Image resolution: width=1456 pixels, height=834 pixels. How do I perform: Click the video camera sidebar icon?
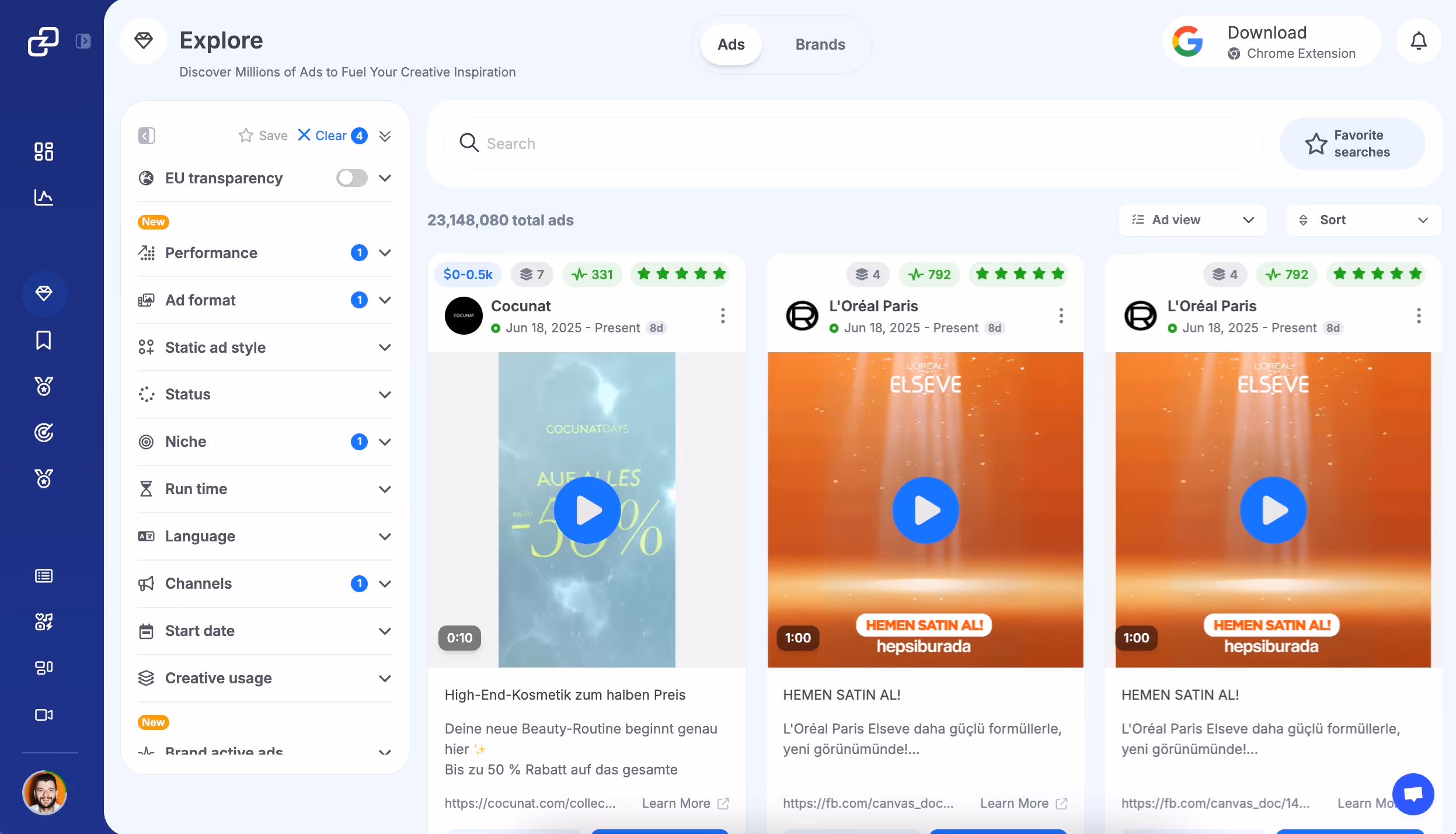tap(44, 715)
